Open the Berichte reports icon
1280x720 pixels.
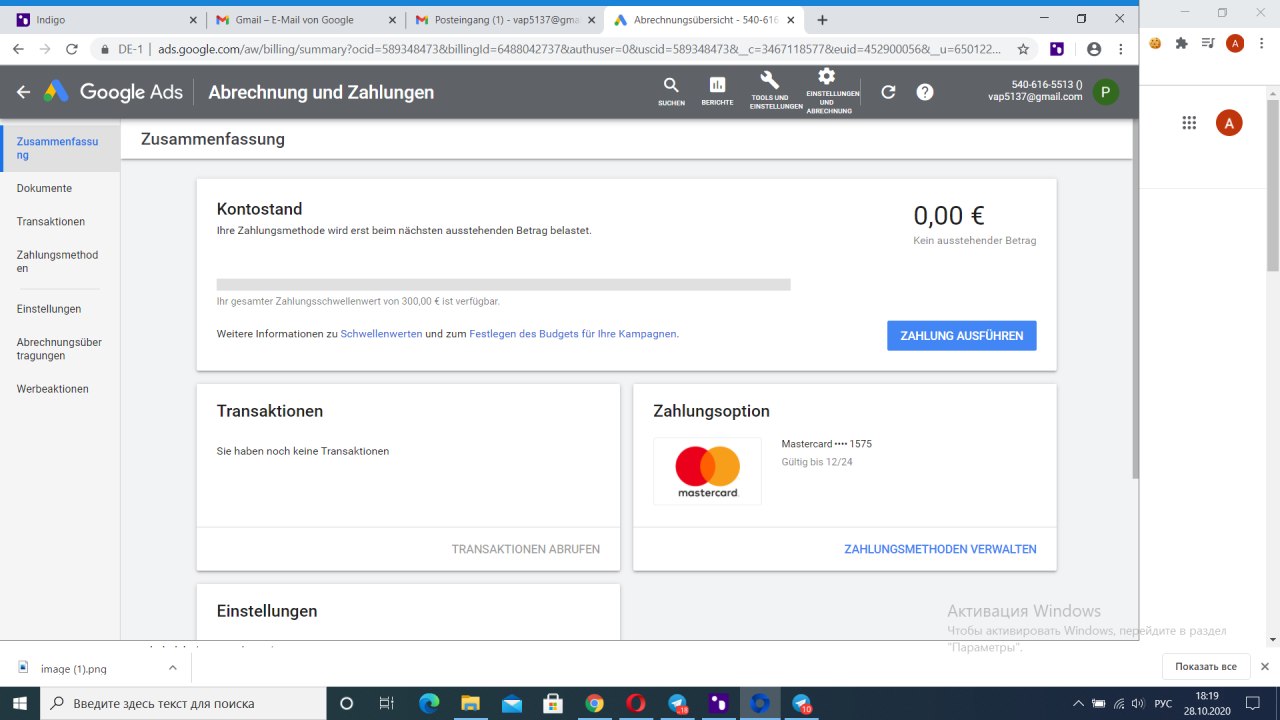pos(717,91)
